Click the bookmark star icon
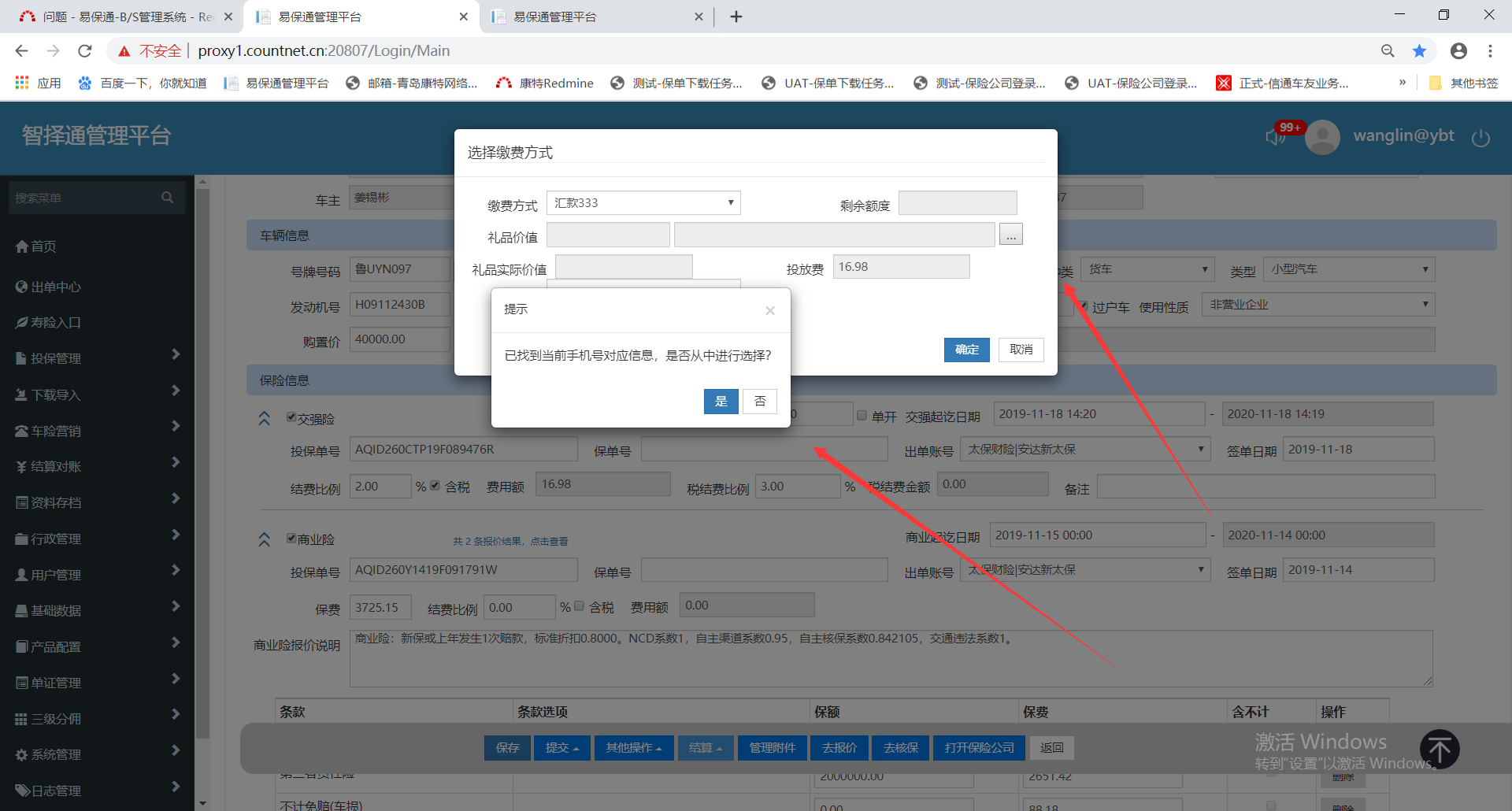 point(1419,51)
